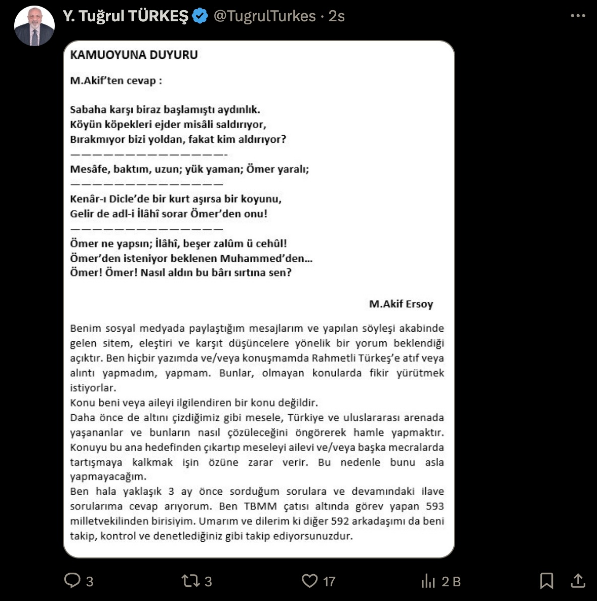Click the 2 B view count
Screen dimensions: 597x601
tap(451, 581)
